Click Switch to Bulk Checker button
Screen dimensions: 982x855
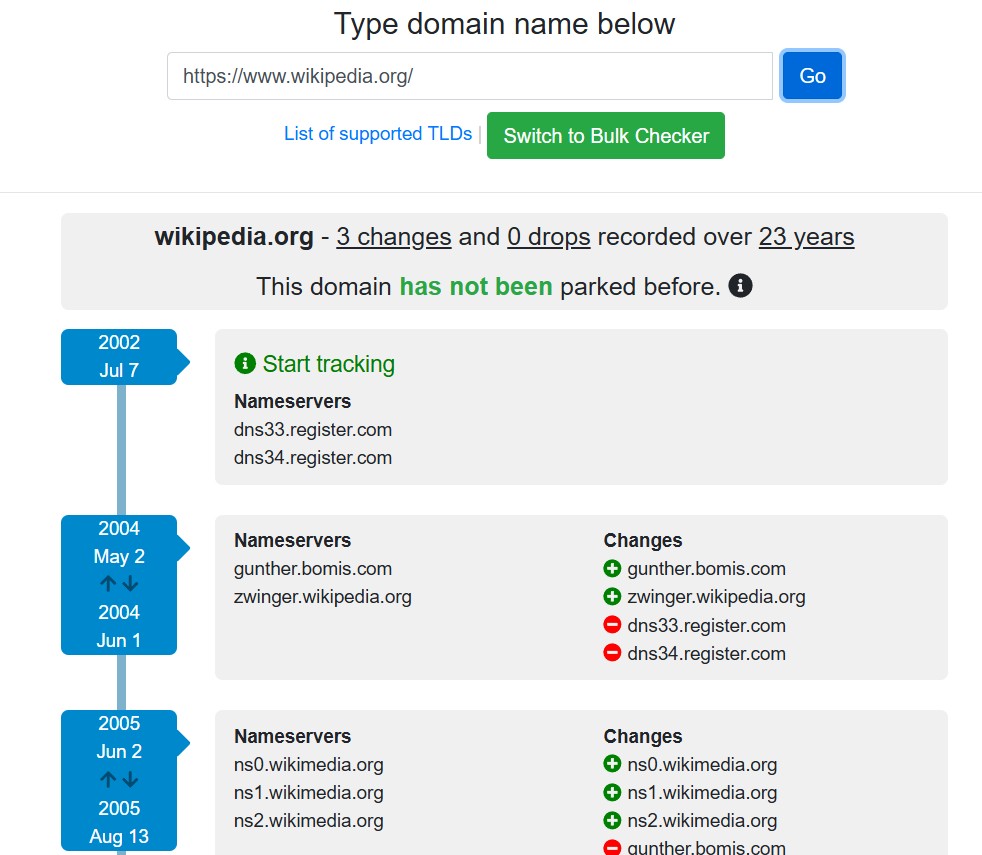tap(606, 135)
